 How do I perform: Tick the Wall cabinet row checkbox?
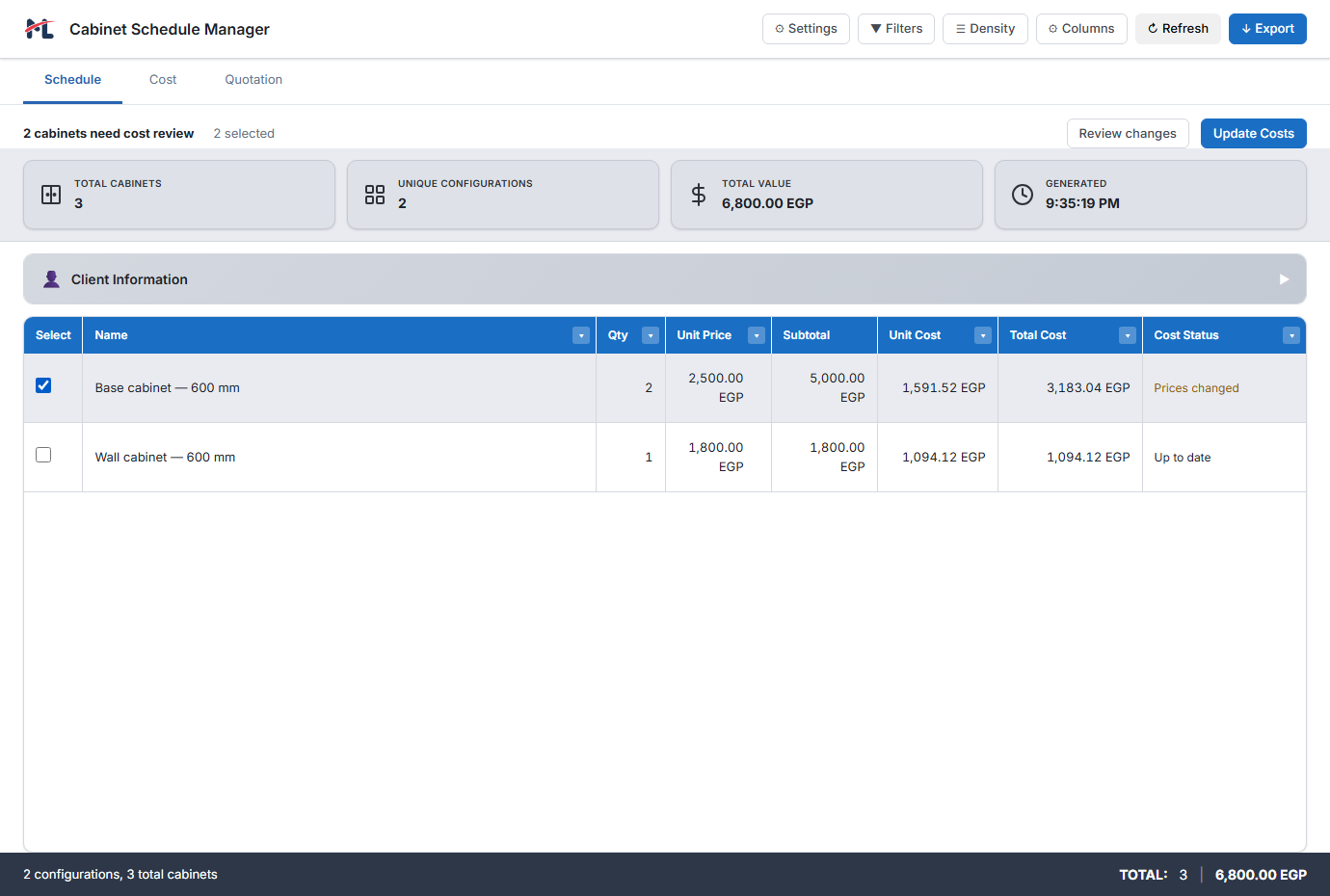pyautogui.click(x=43, y=455)
